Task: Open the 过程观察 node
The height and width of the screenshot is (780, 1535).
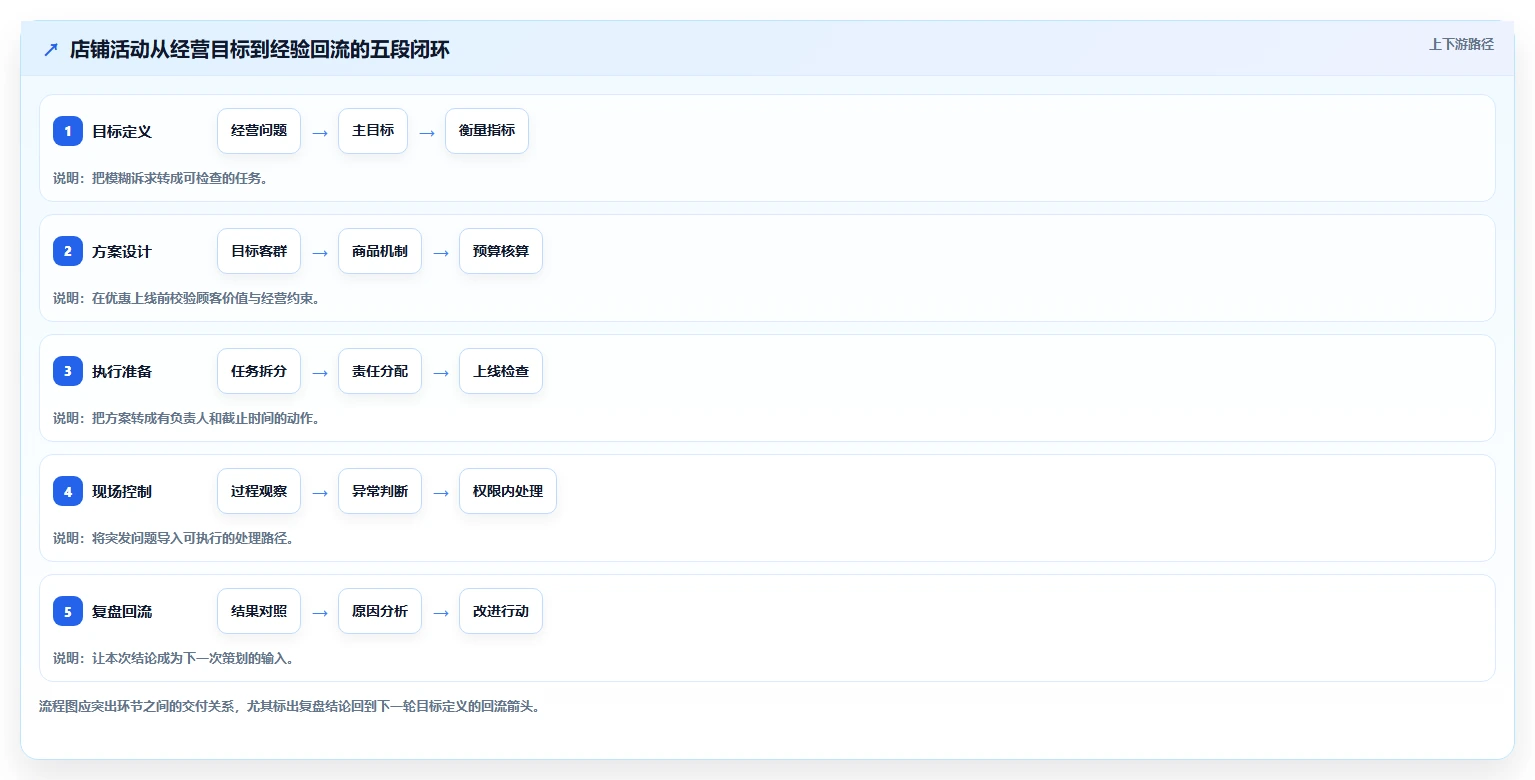Action: [259, 491]
